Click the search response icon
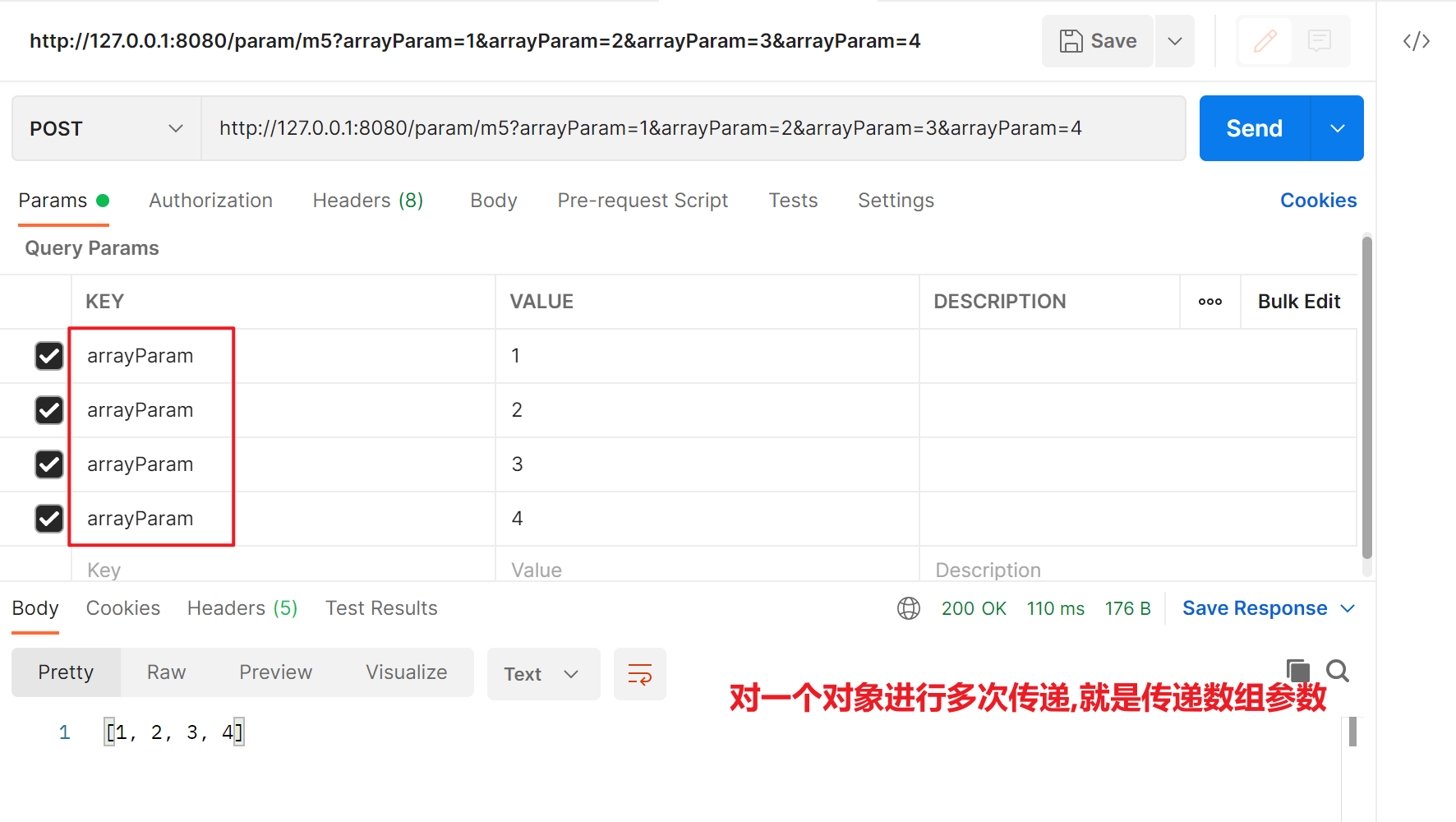This screenshot has height=822, width=1456. [1338, 671]
